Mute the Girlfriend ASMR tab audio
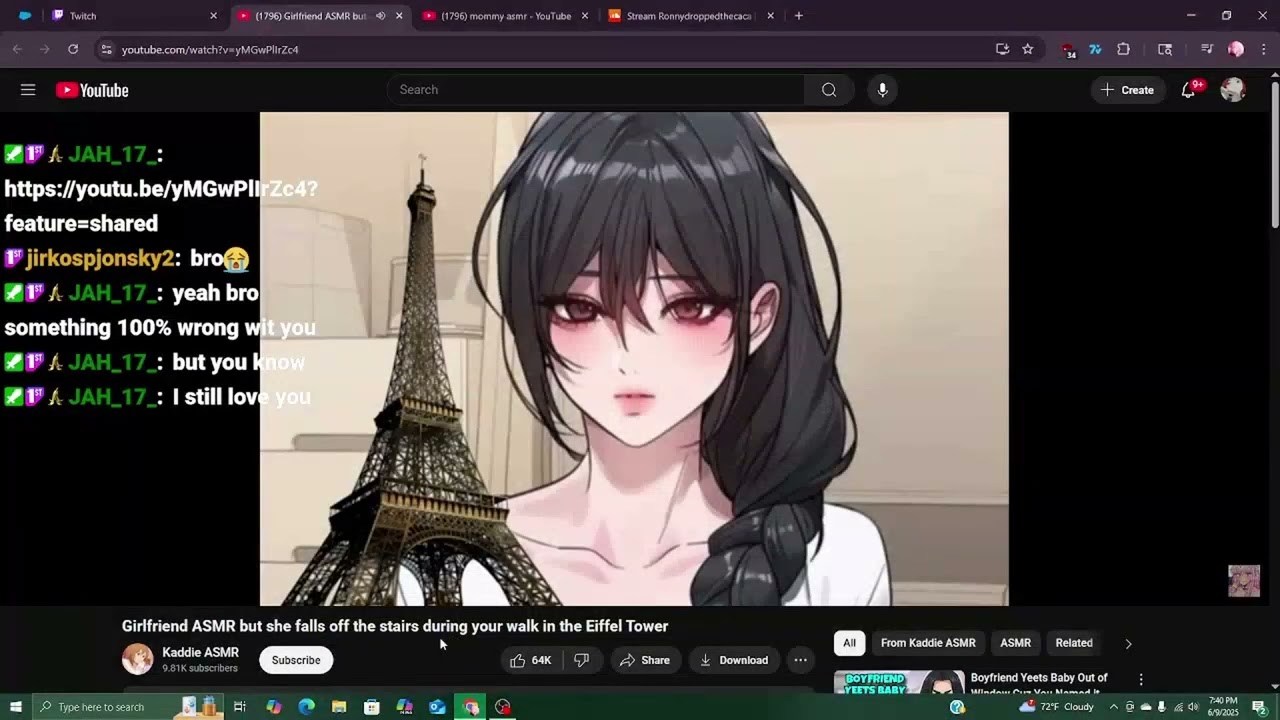1280x720 pixels. [380, 16]
